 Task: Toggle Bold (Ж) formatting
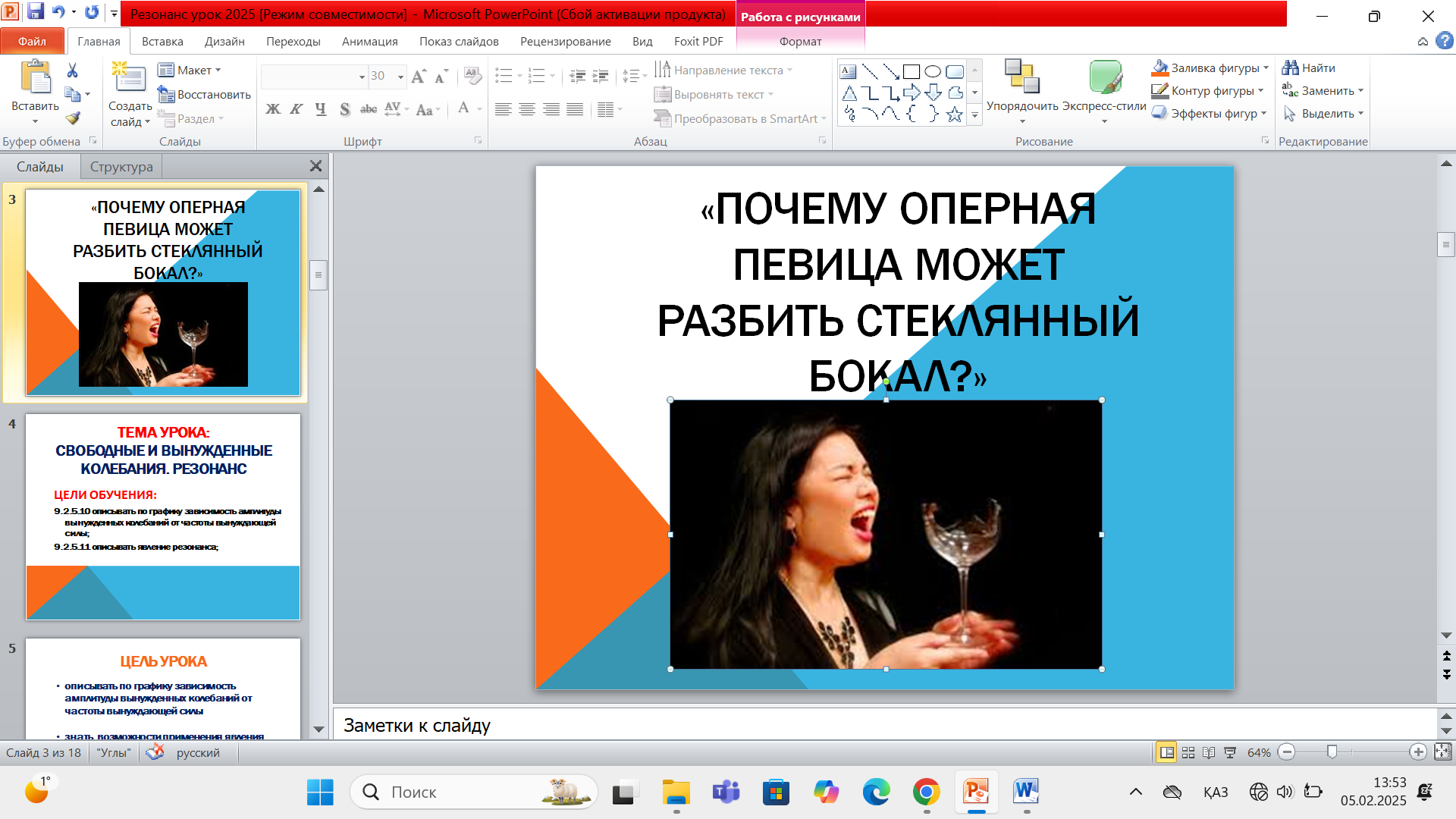coord(273,109)
